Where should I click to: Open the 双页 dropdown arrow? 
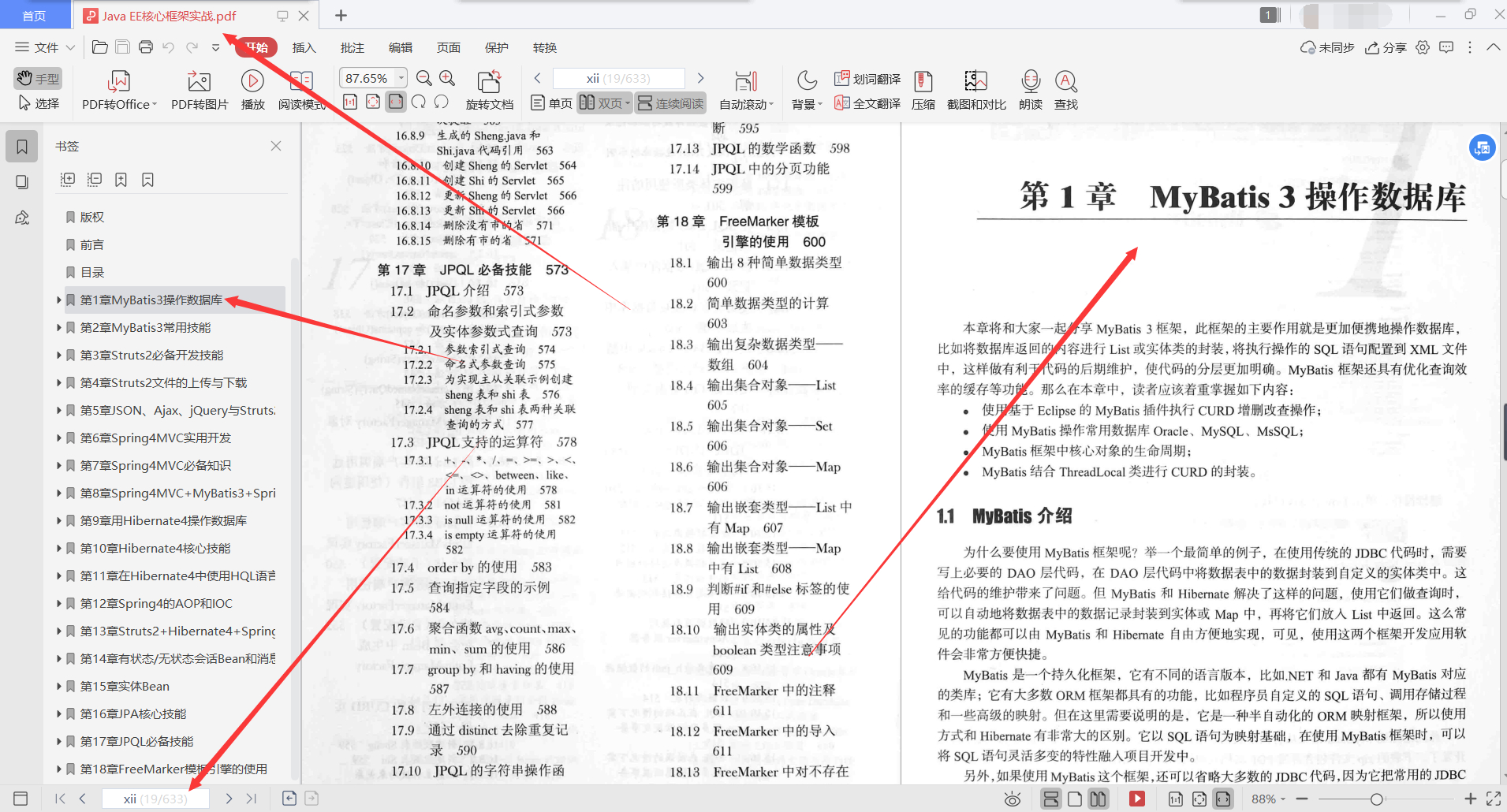pyautogui.click(x=628, y=103)
